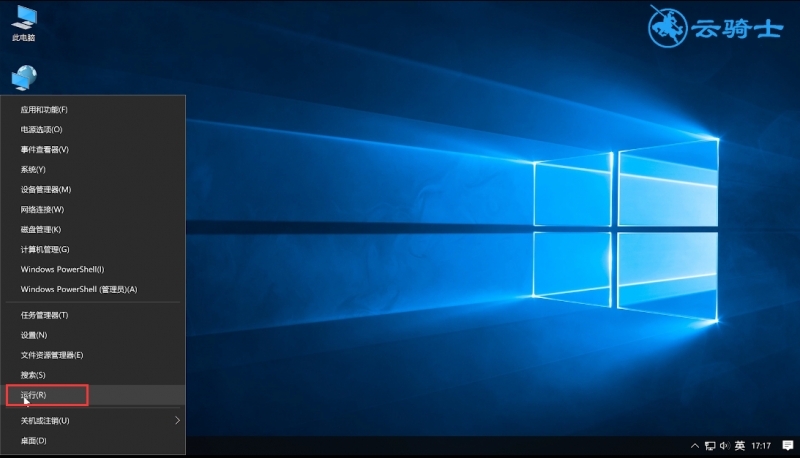Viewport: 800px width, 458px height.
Task: Expand the 关机或注销(U) submenu arrow
Action: (x=178, y=421)
